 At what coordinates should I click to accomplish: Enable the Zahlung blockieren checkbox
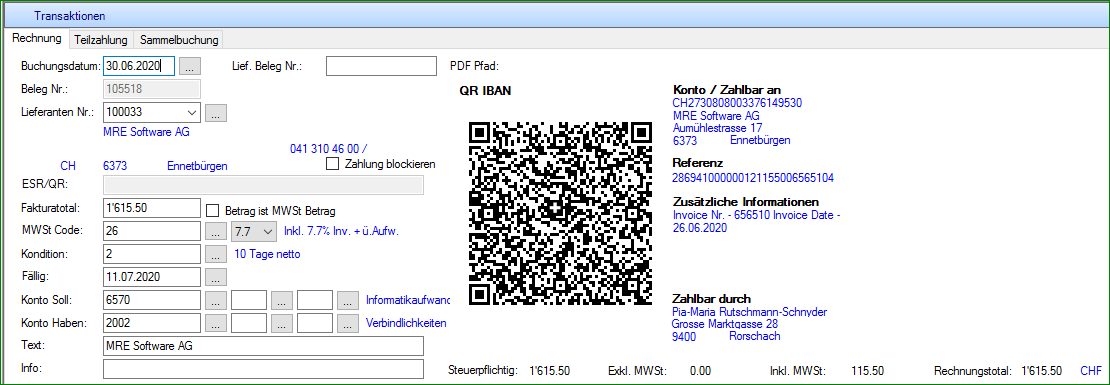coord(332,164)
